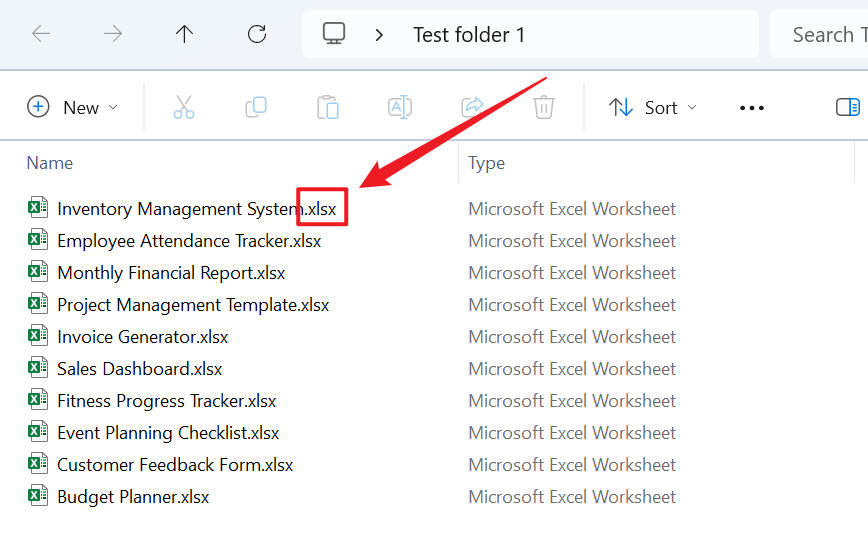This screenshot has height=534, width=868.
Task: Select the Budget Planner.xlsx file
Action: pyautogui.click(x=133, y=497)
